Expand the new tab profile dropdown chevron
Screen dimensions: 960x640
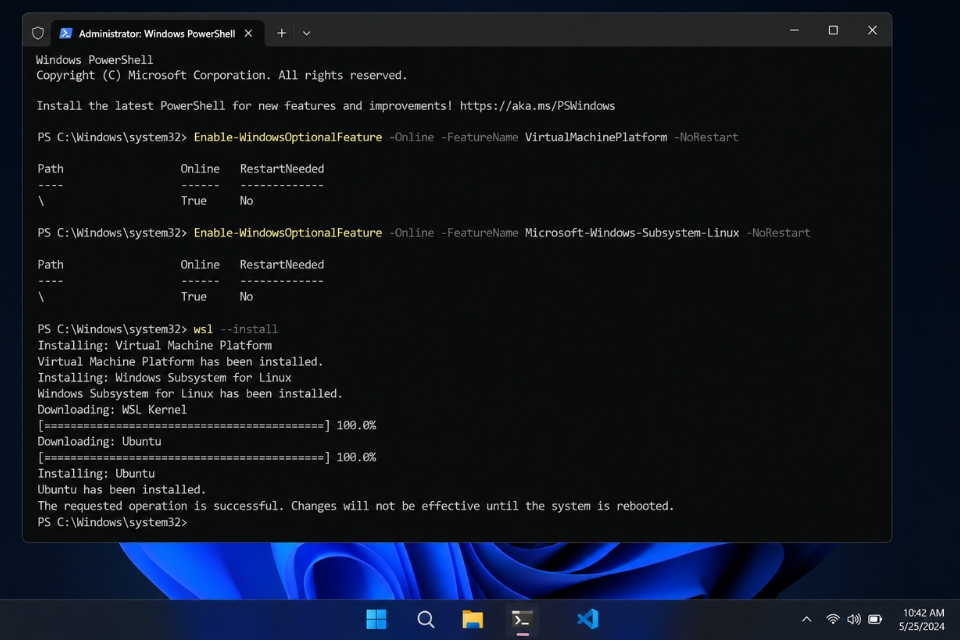[x=307, y=33]
